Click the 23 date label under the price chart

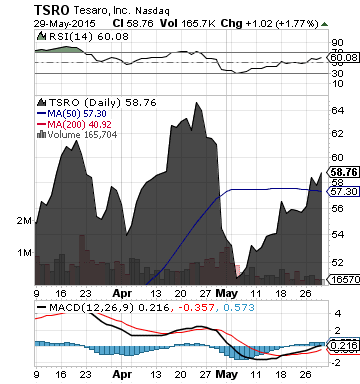click(85, 294)
